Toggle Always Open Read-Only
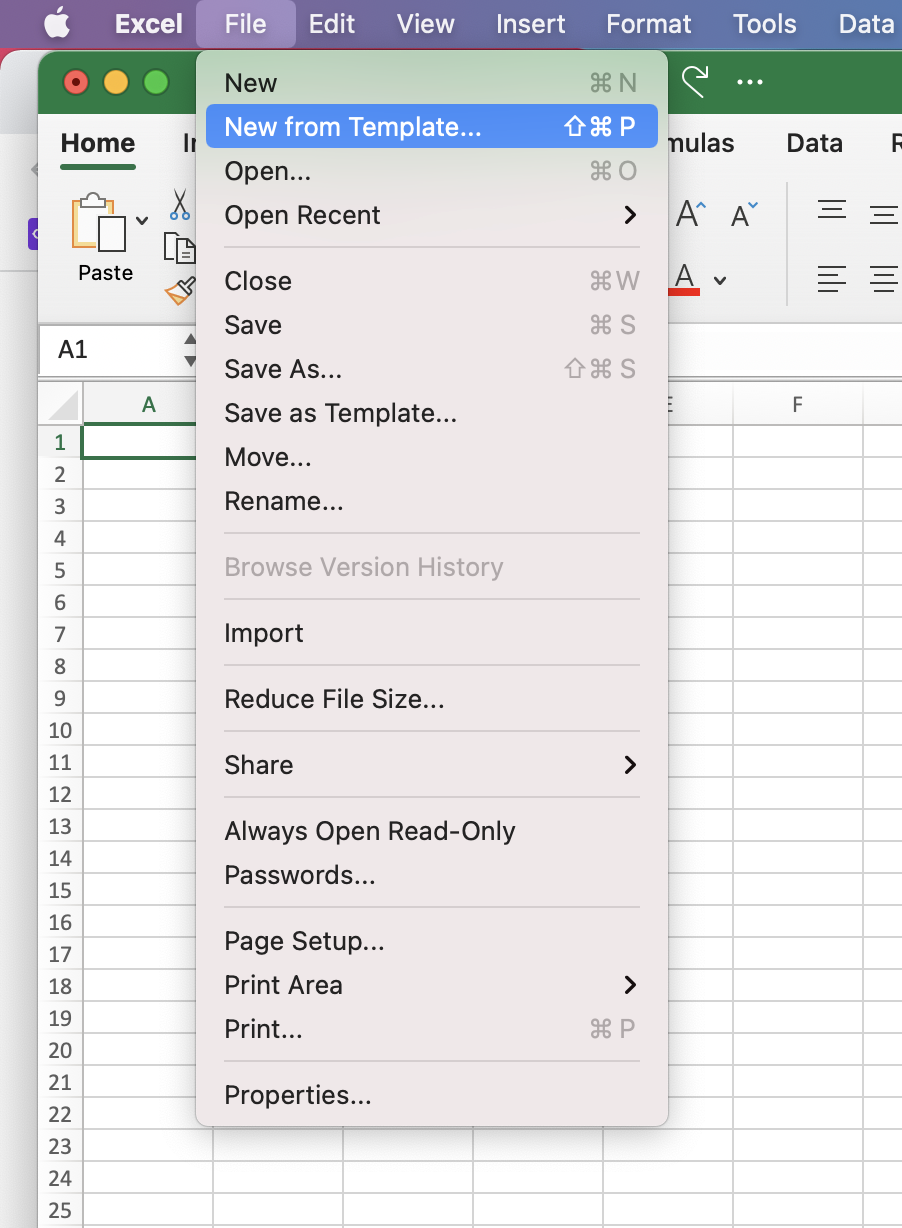 (432, 831)
